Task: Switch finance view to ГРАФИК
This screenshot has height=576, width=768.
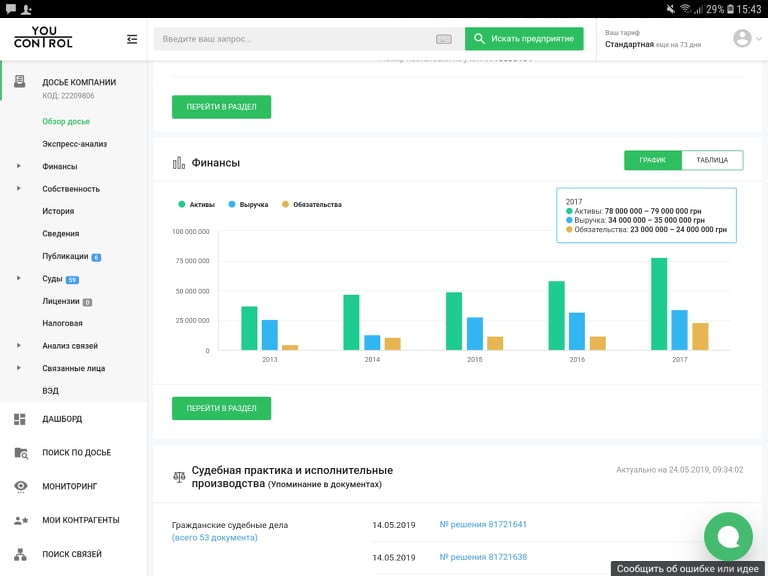Action: [x=652, y=160]
